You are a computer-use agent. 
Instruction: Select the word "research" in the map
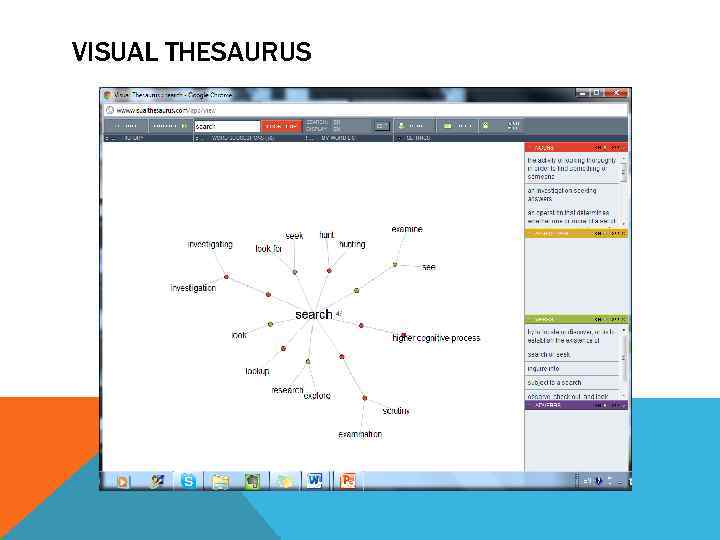pyautogui.click(x=287, y=390)
